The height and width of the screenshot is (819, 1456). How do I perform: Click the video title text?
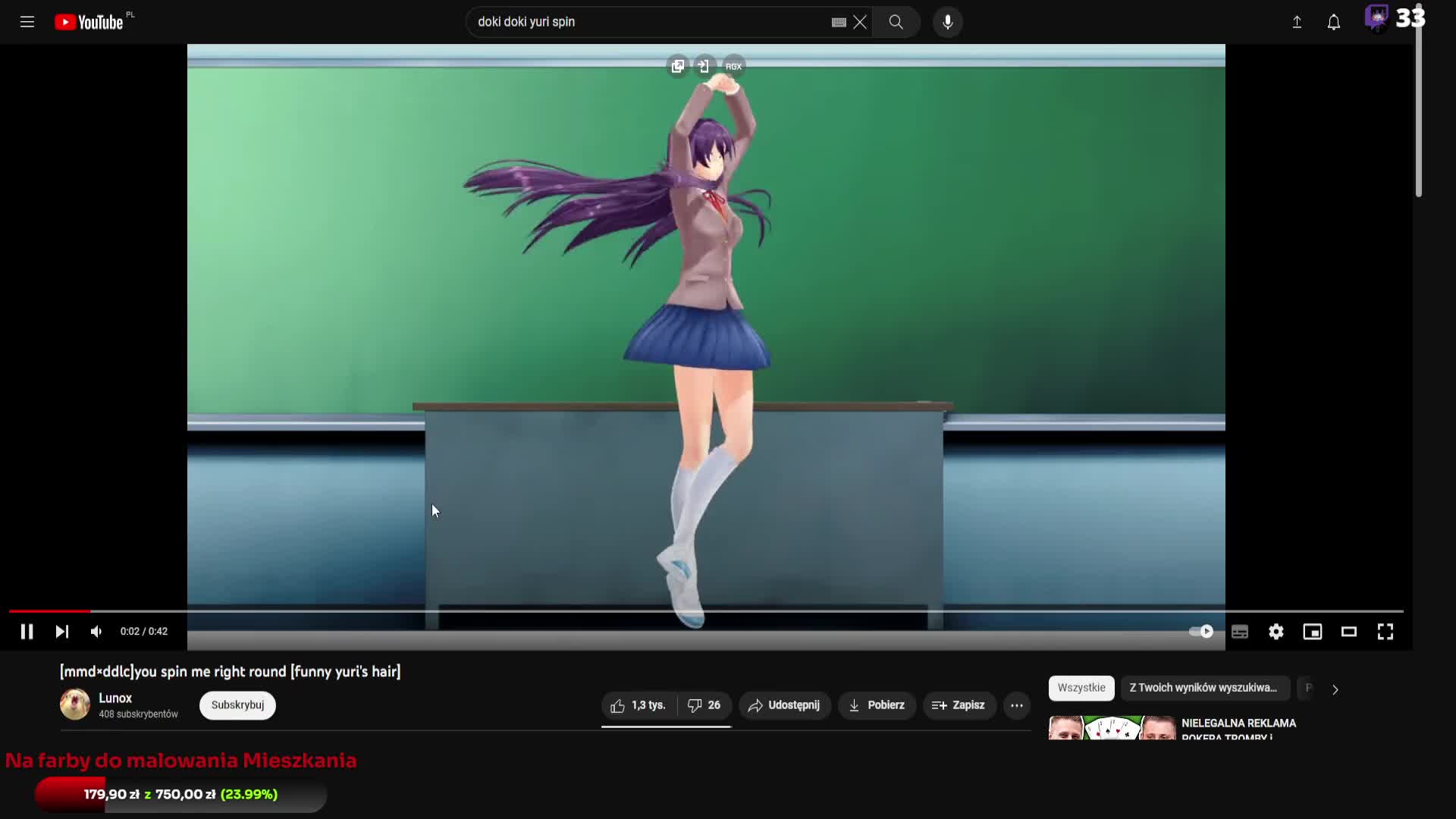230,671
